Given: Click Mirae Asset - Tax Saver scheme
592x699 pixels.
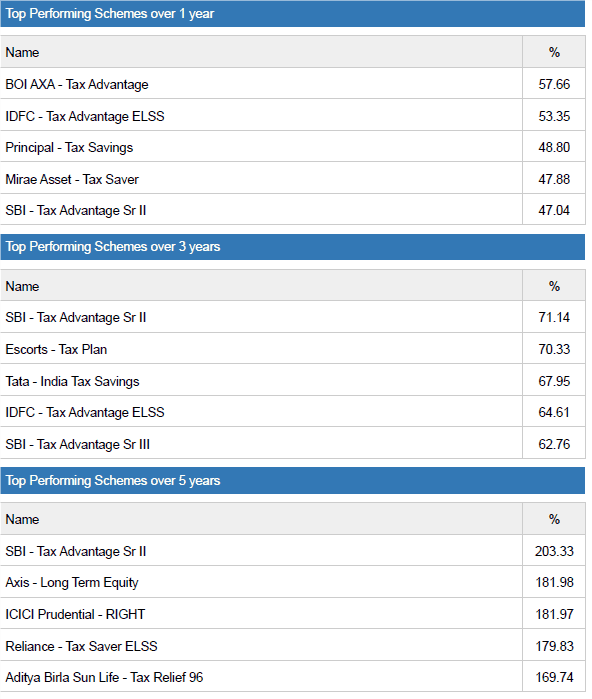Looking at the screenshot, I should coord(72,179).
